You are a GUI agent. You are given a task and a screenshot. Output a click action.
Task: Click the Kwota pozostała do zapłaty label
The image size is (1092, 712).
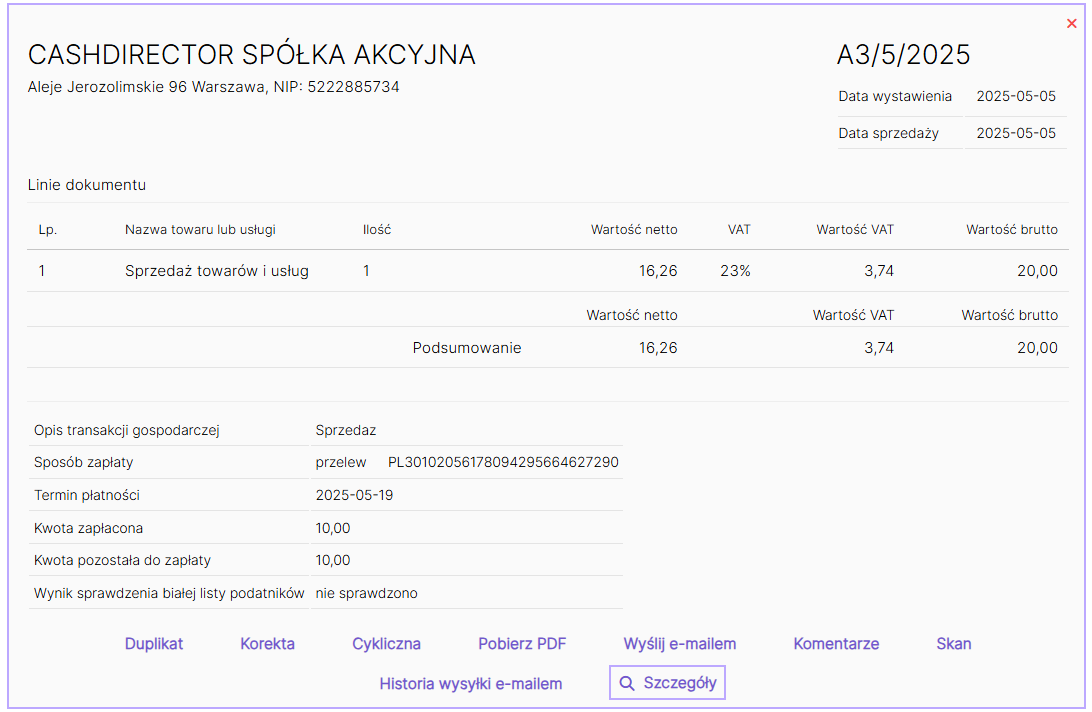pyautogui.click(x=123, y=560)
